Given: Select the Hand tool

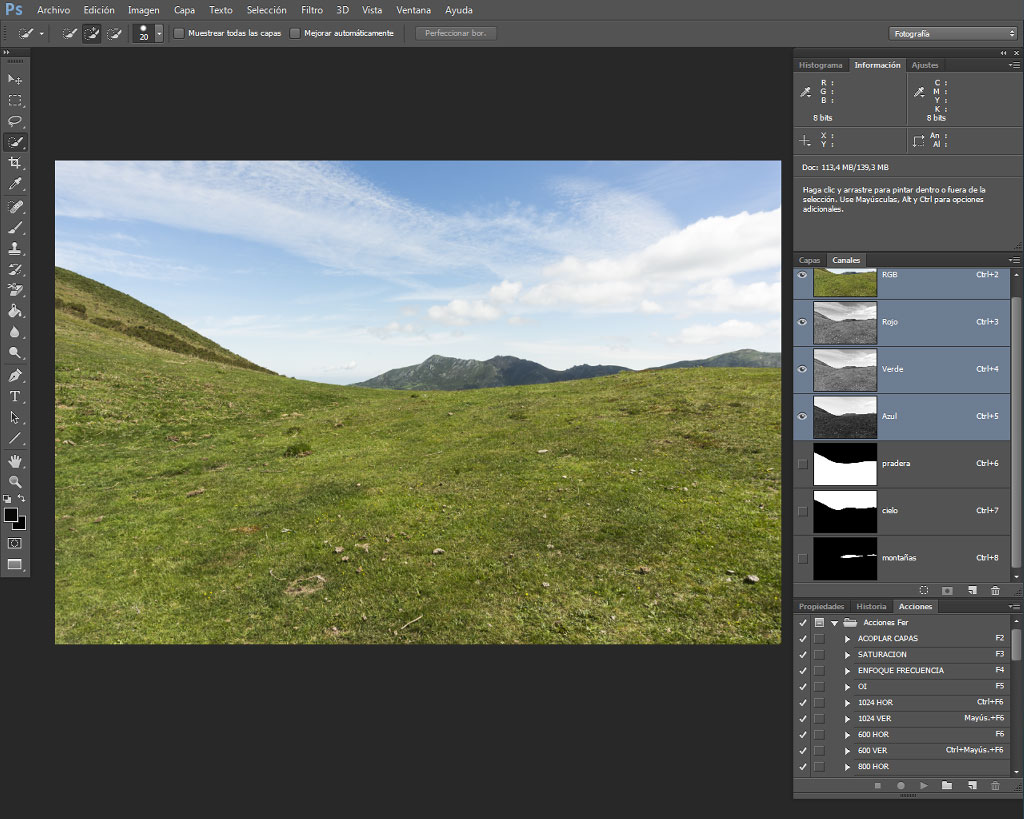Looking at the screenshot, I should [15, 461].
